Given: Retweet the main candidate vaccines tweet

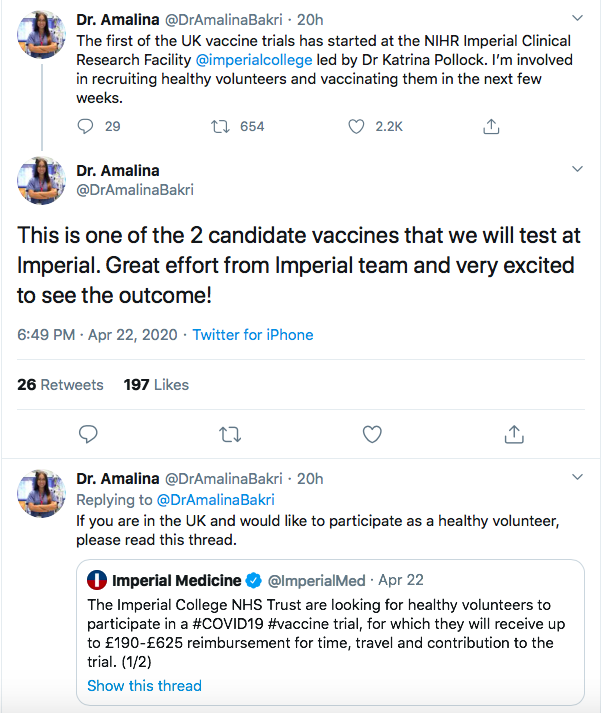Looking at the screenshot, I should point(230,433).
